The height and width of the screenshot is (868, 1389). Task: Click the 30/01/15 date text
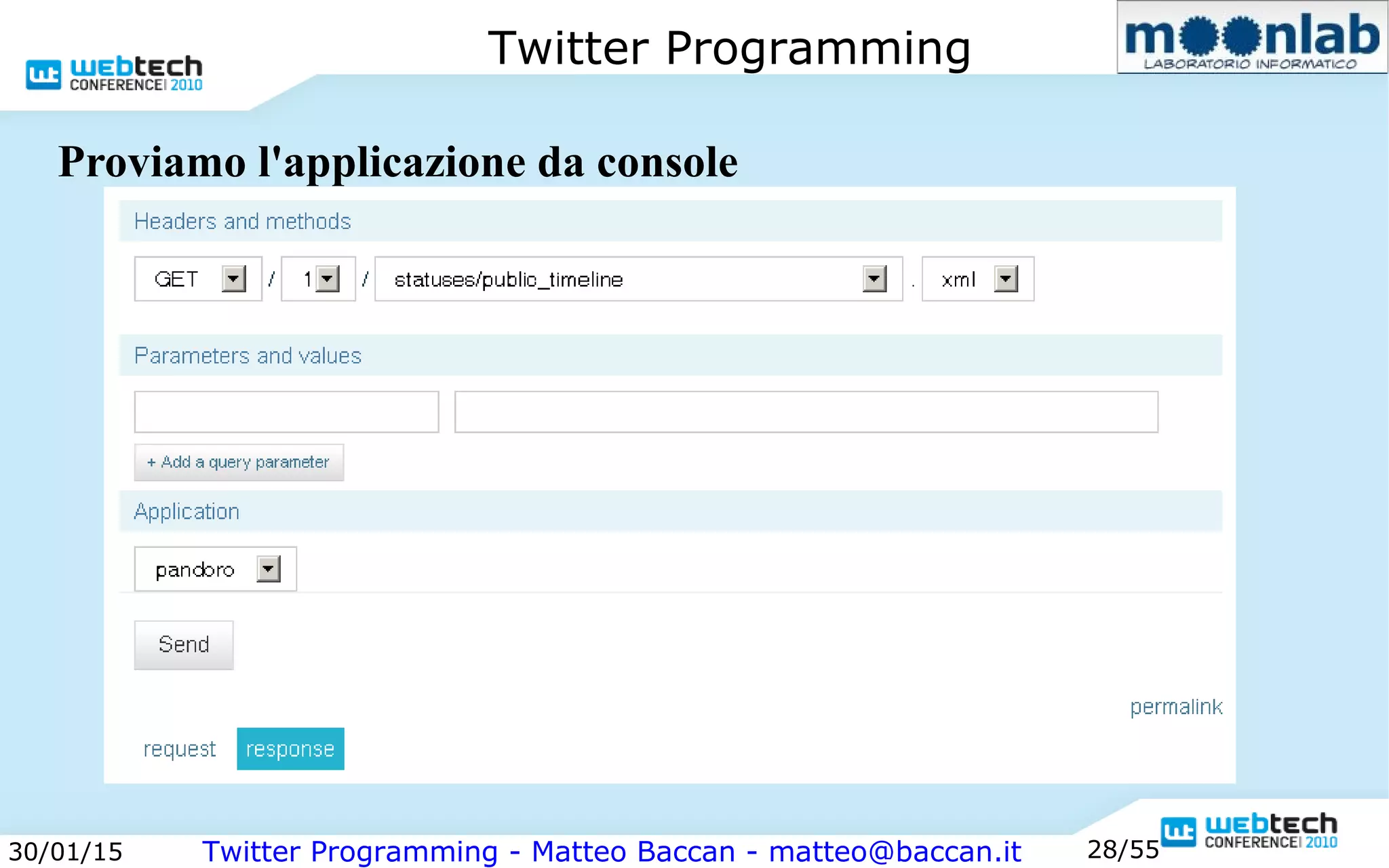click(66, 852)
